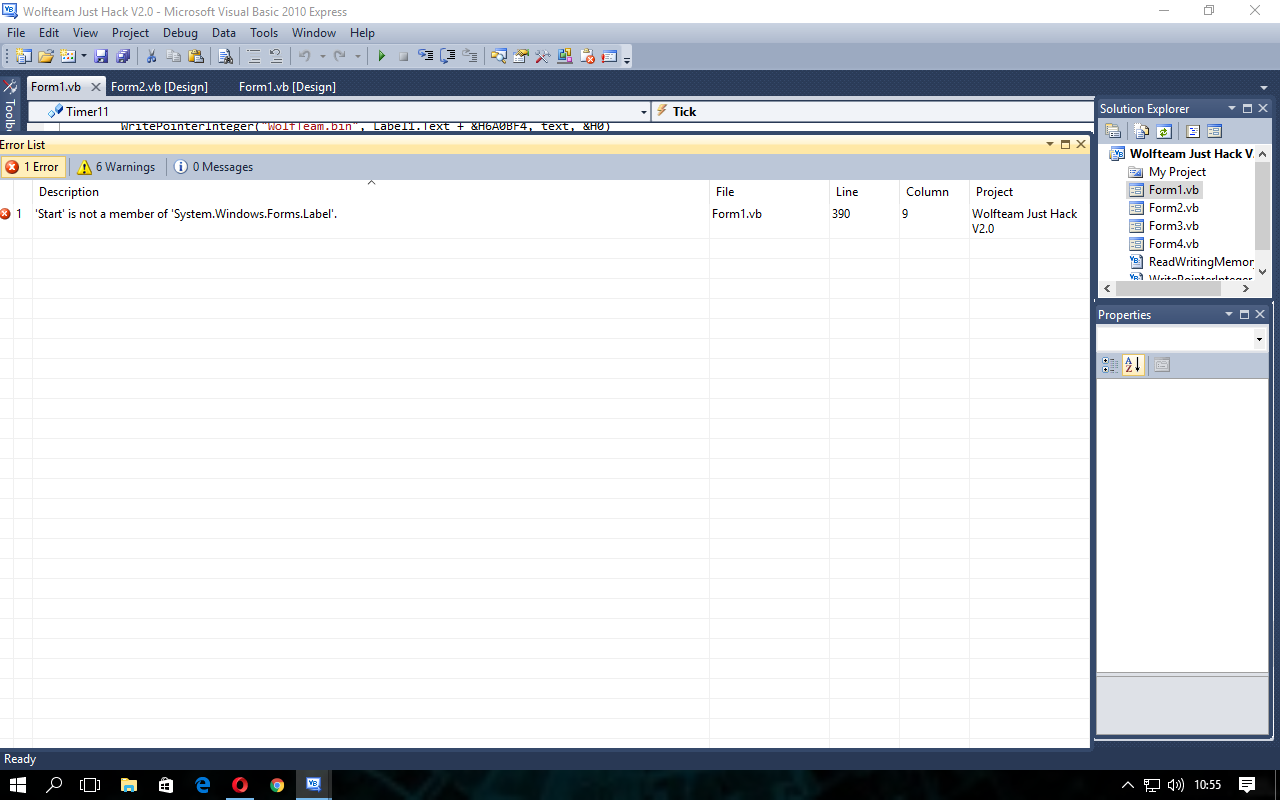Refresh the Solution Explorer
This screenshot has width=1280, height=800.
click(1163, 131)
